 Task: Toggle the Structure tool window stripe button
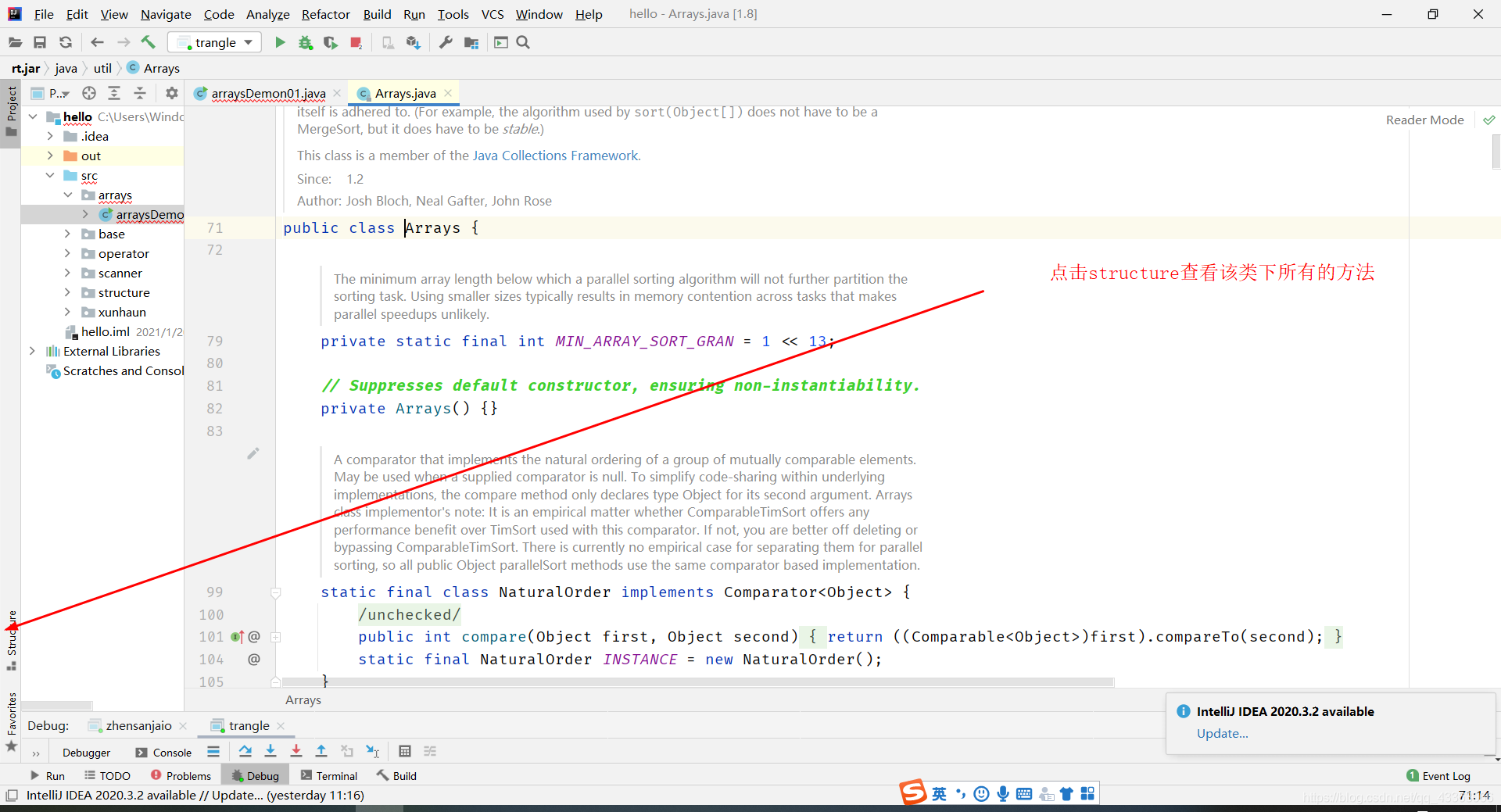click(11, 640)
